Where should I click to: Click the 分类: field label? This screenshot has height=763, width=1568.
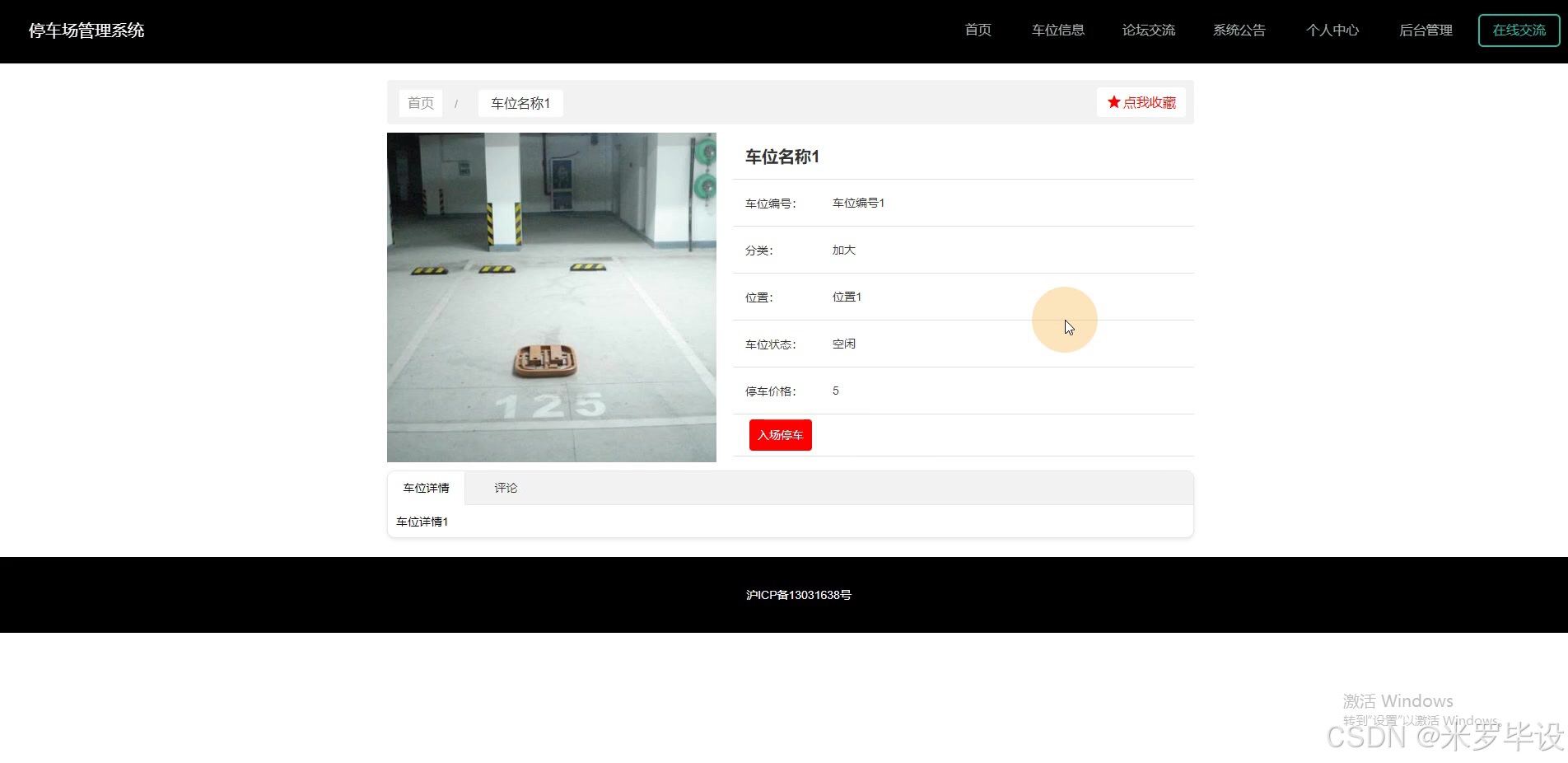point(759,250)
